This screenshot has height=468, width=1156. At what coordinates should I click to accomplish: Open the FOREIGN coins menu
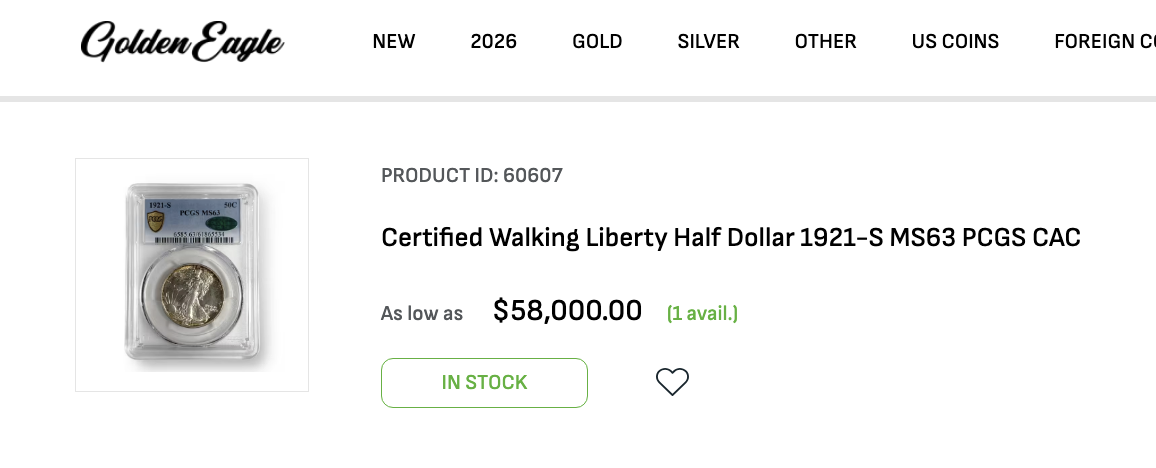pos(1105,41)
